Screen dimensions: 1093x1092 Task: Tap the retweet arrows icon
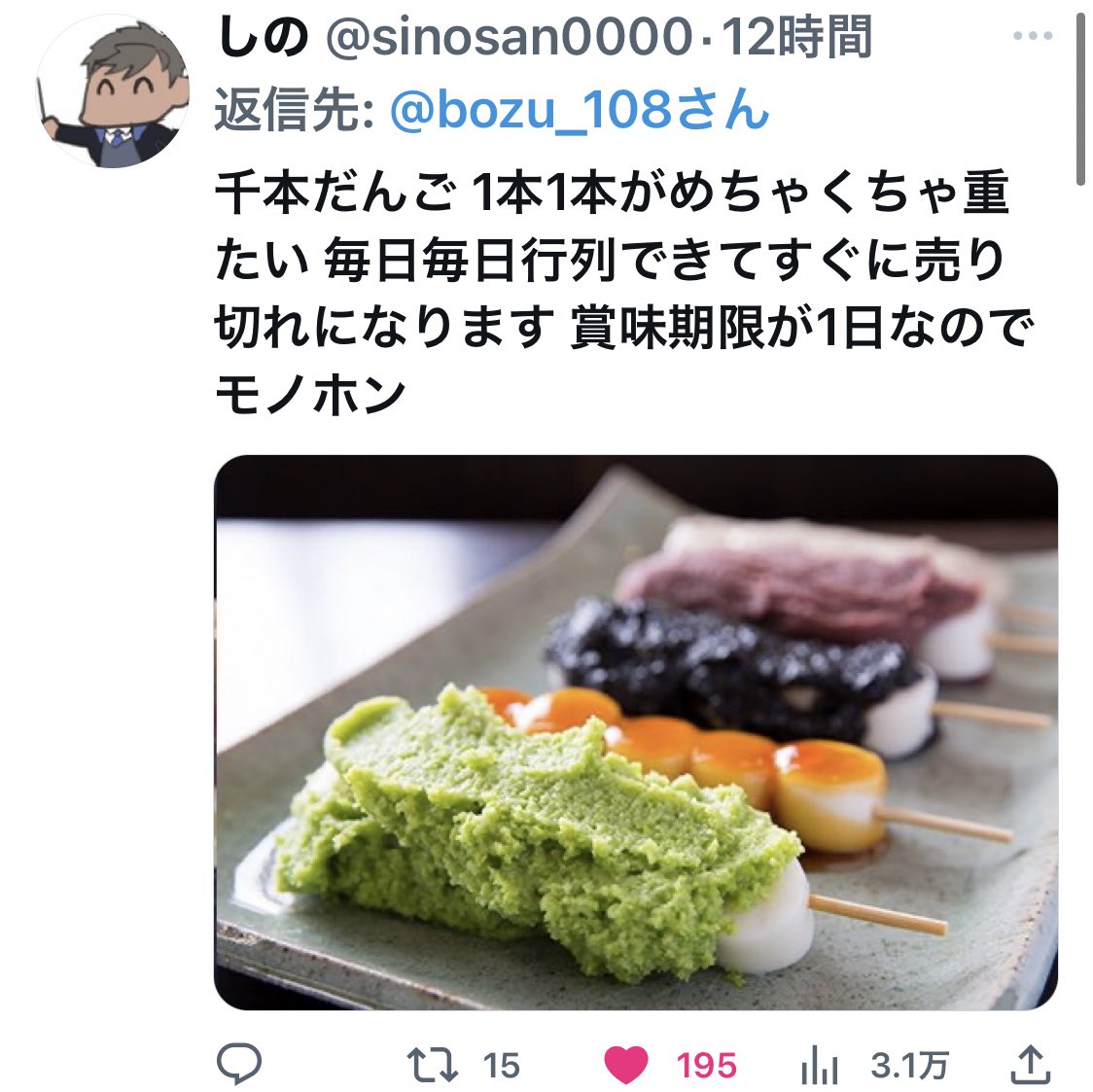[432, 1065]
